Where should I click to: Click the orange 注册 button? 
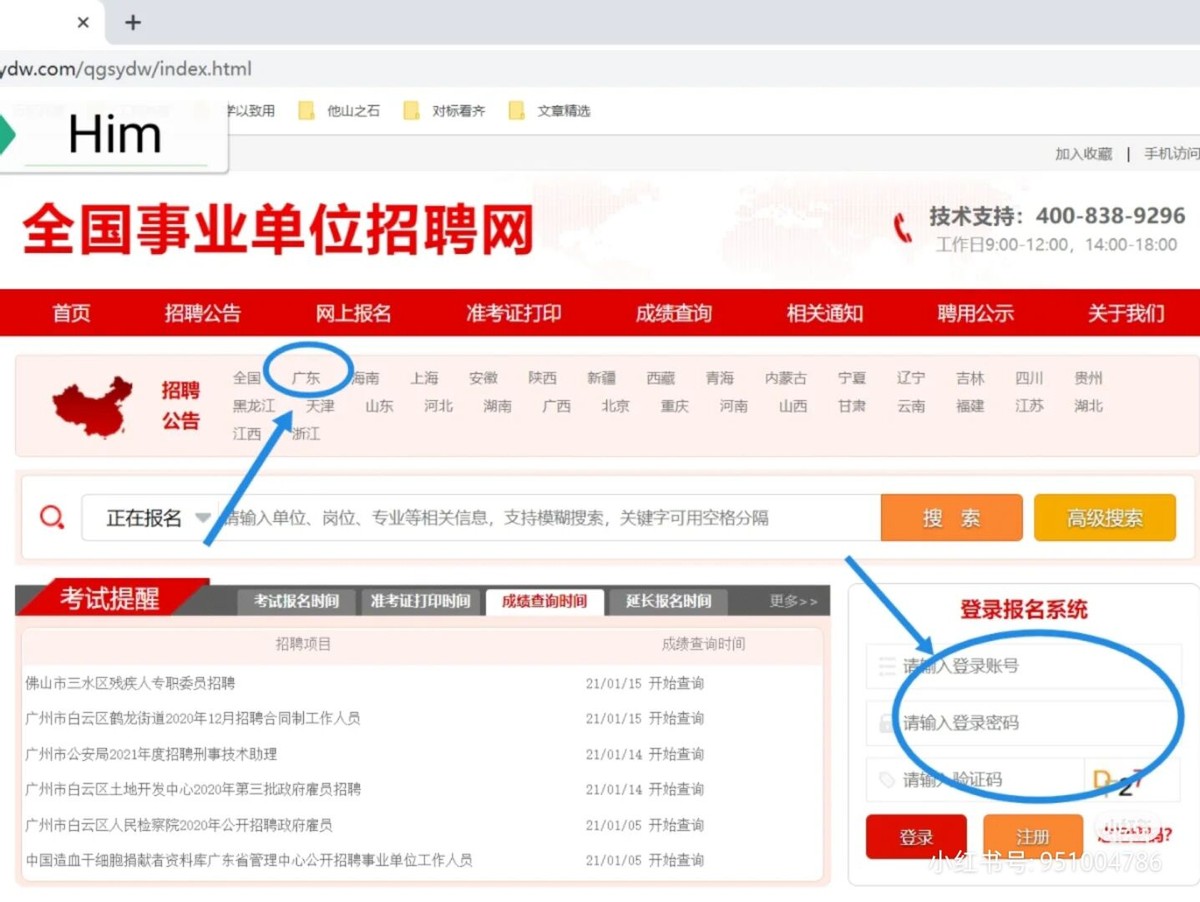1033,837
